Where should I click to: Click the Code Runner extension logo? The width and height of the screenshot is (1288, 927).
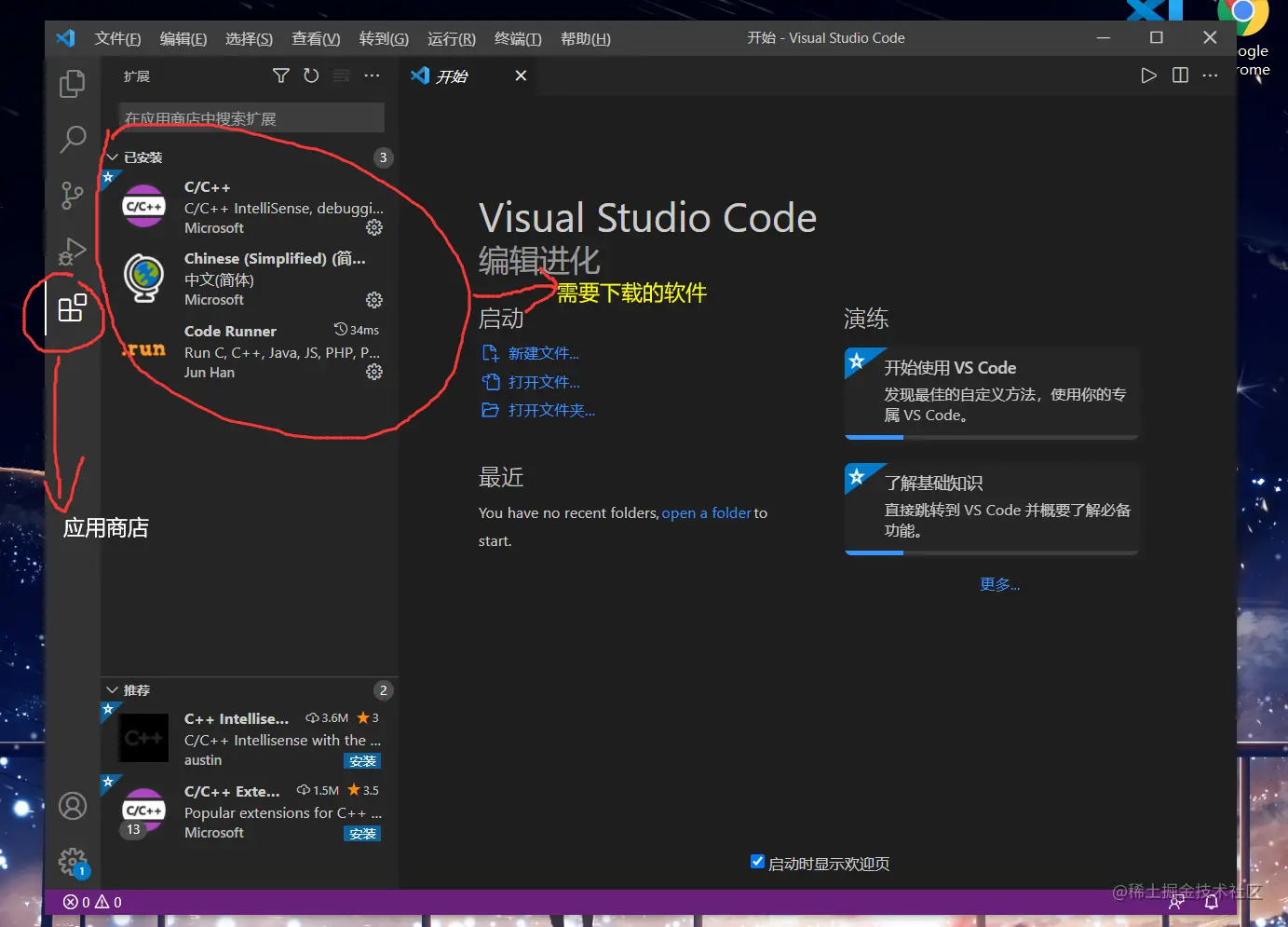point(144,350)
